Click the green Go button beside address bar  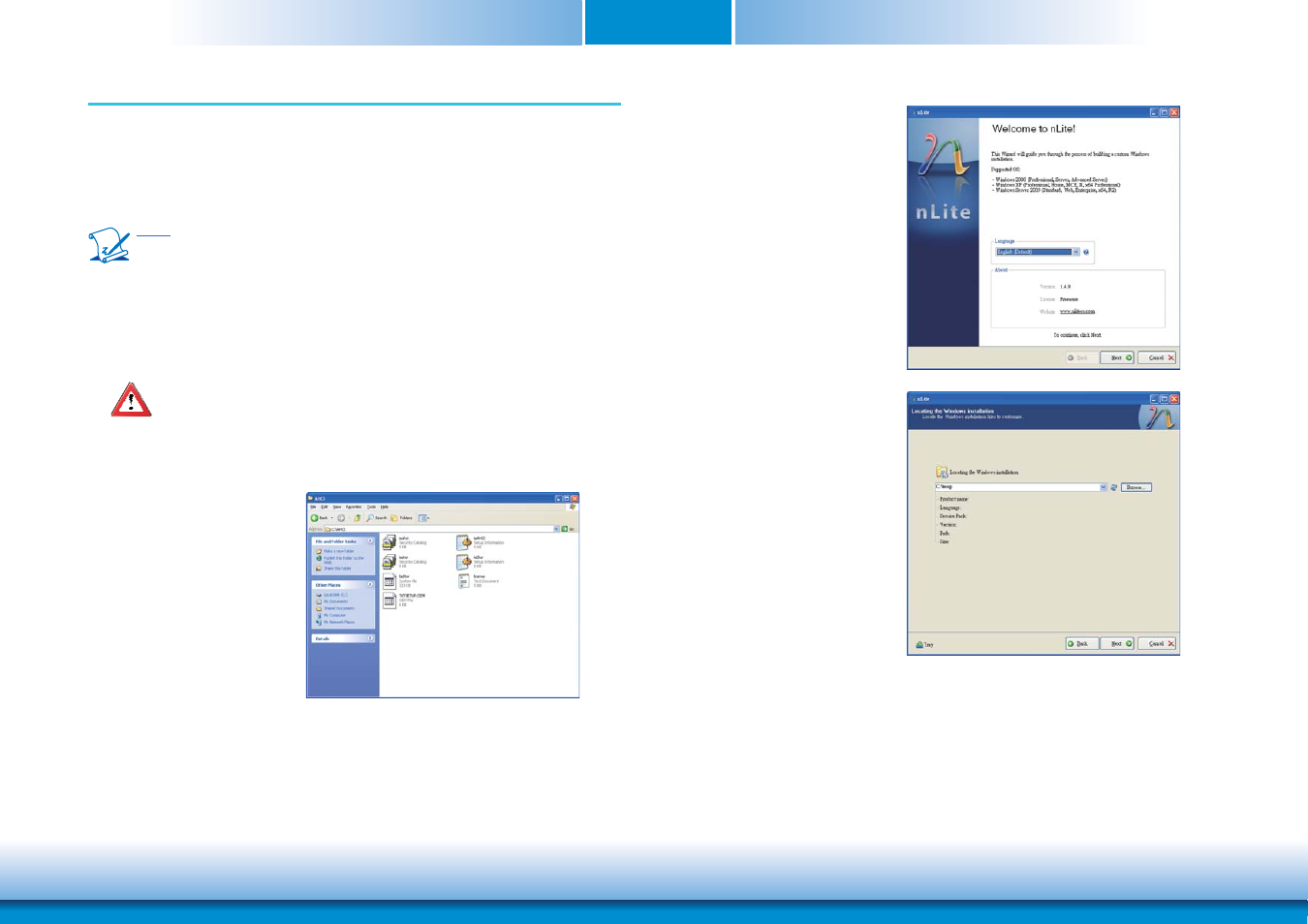(565, 529)
